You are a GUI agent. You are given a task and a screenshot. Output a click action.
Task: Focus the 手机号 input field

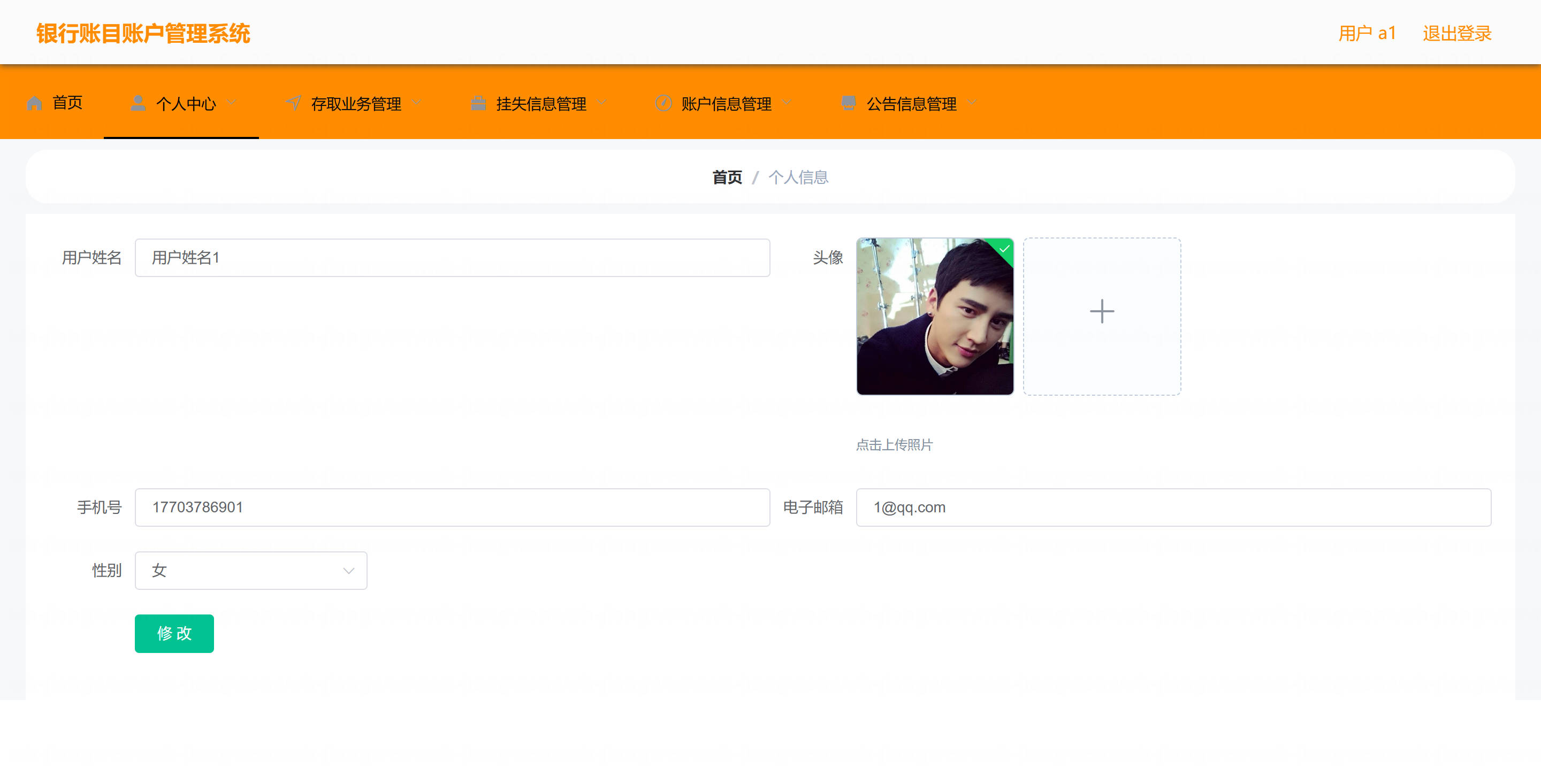(x=452, y=507)
